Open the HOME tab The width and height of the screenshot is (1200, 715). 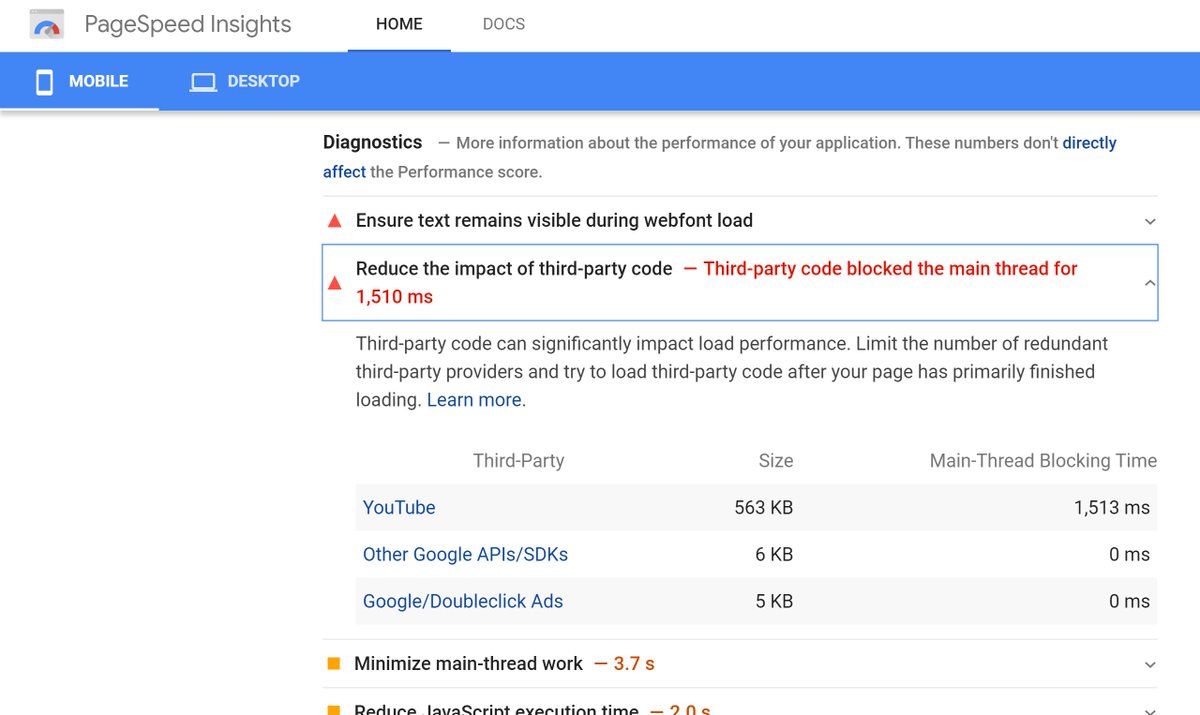coord(399,24)
